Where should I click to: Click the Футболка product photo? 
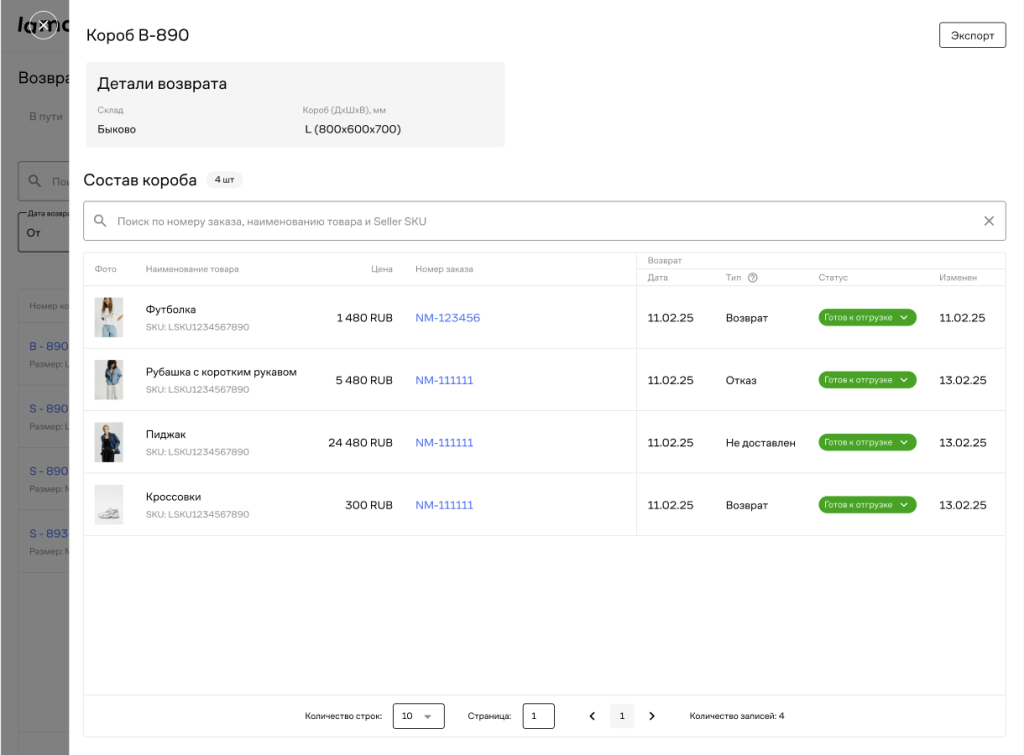coord(108,317)
